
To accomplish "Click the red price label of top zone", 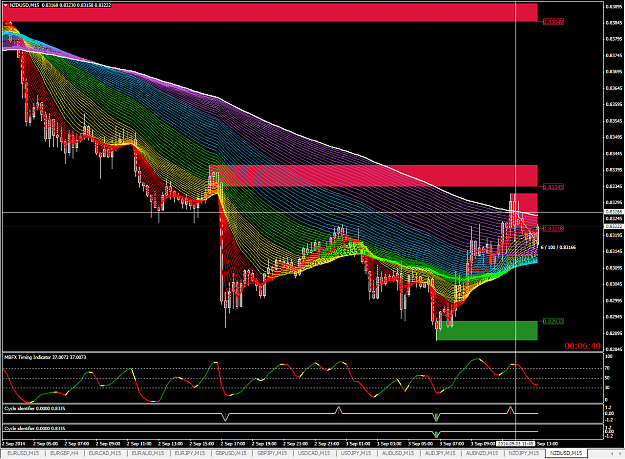I will click(553, 22).
